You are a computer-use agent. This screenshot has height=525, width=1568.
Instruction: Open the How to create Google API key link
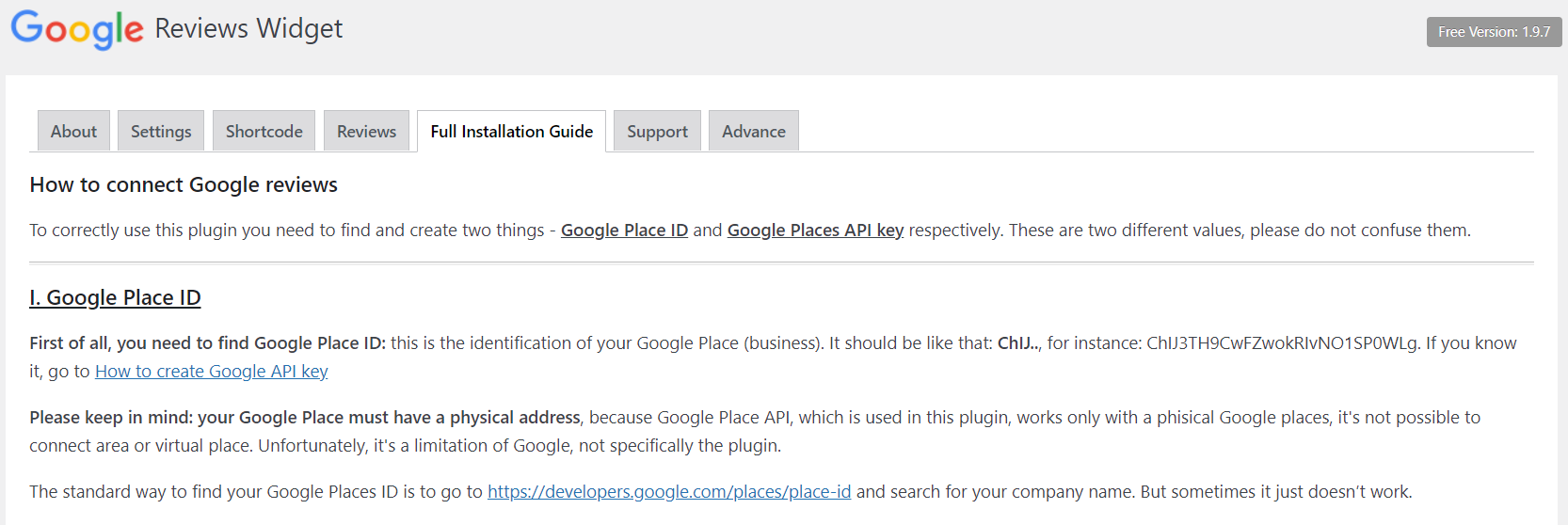211,372
